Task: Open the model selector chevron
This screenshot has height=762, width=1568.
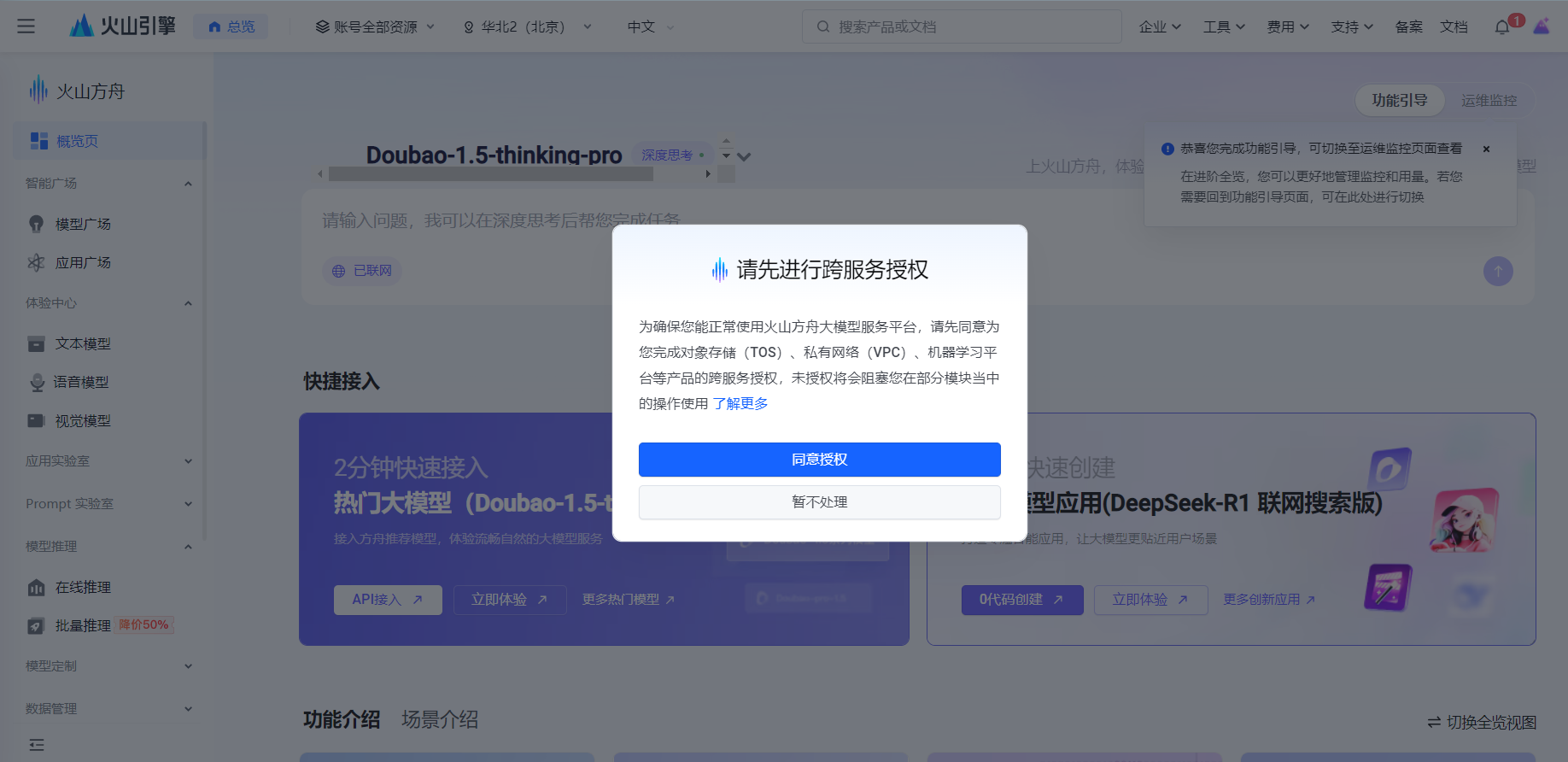Action: click(744, 157)
